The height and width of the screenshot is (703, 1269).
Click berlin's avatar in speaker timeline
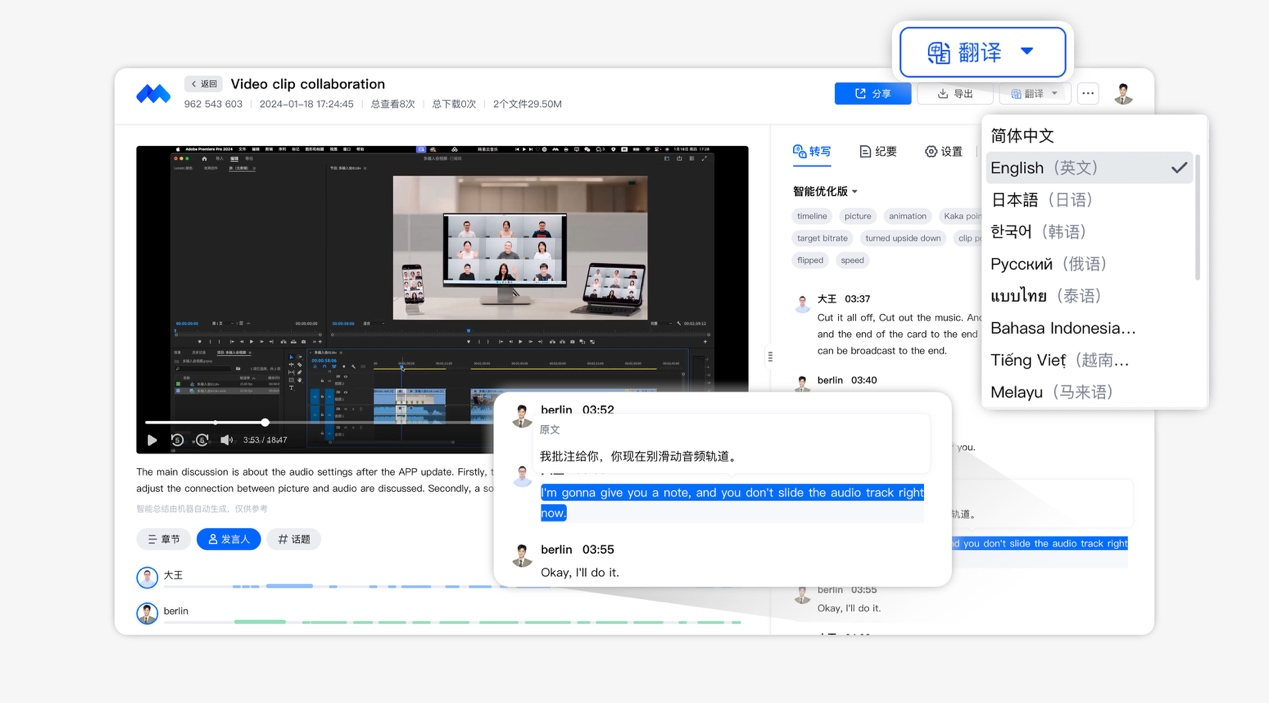[147, 612]
